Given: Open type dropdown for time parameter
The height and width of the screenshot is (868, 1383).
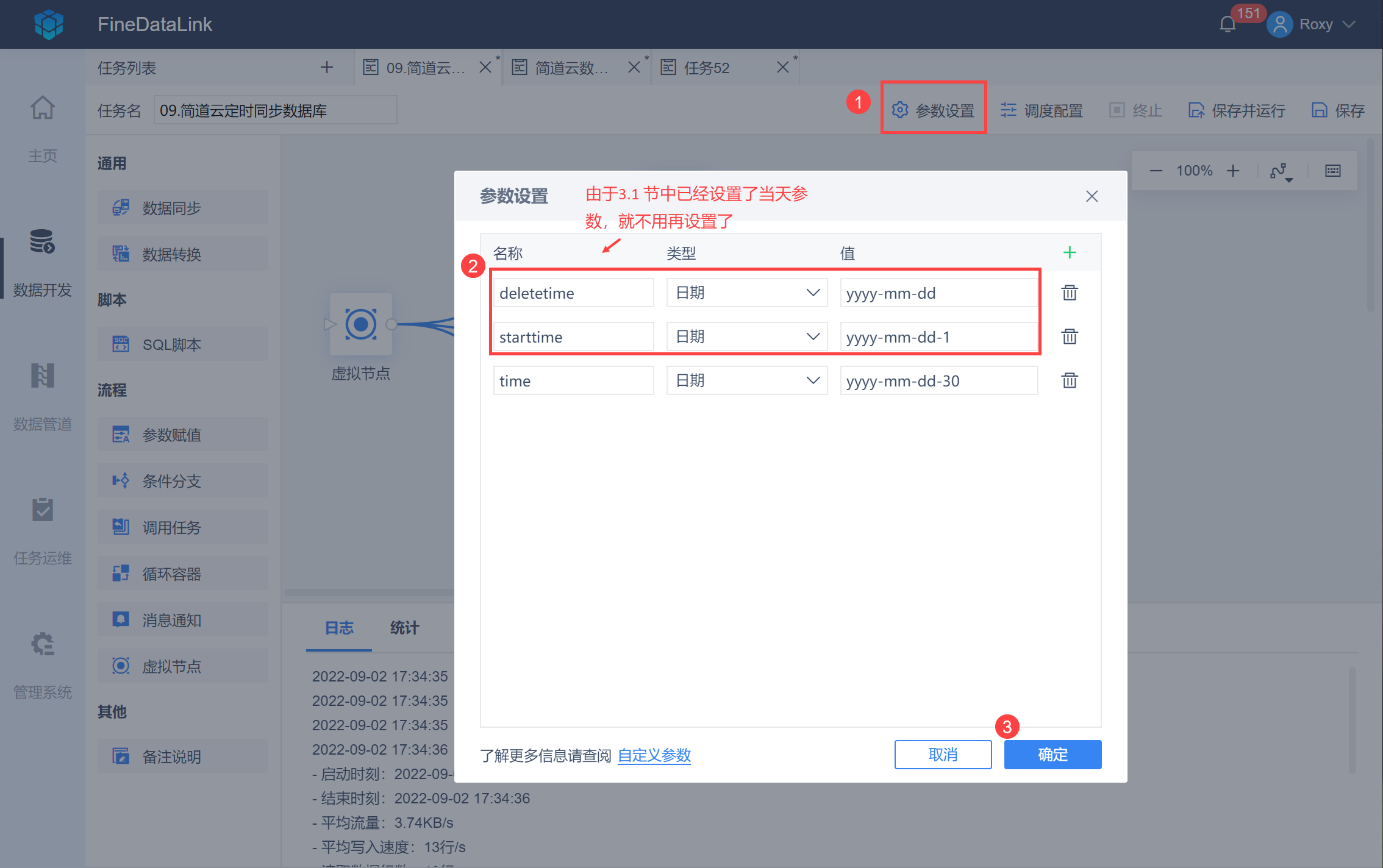Looking at the screenshot, I should coord(747,381).
